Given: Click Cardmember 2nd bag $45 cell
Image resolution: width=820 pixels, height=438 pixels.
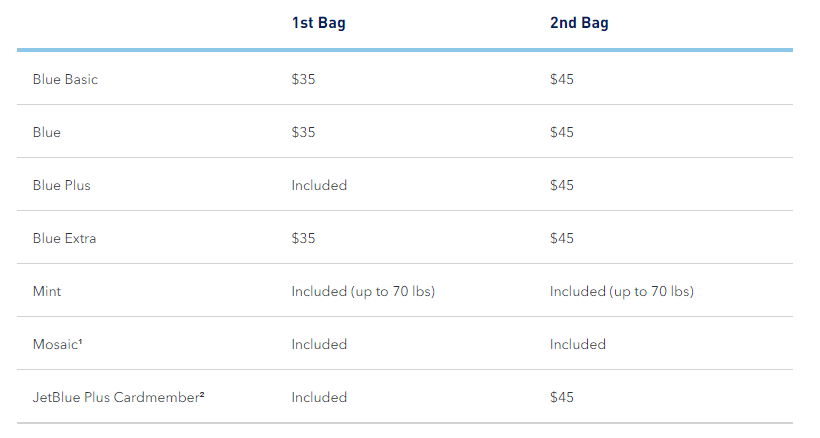Looking at the screenshot, I should coord(562,397).
